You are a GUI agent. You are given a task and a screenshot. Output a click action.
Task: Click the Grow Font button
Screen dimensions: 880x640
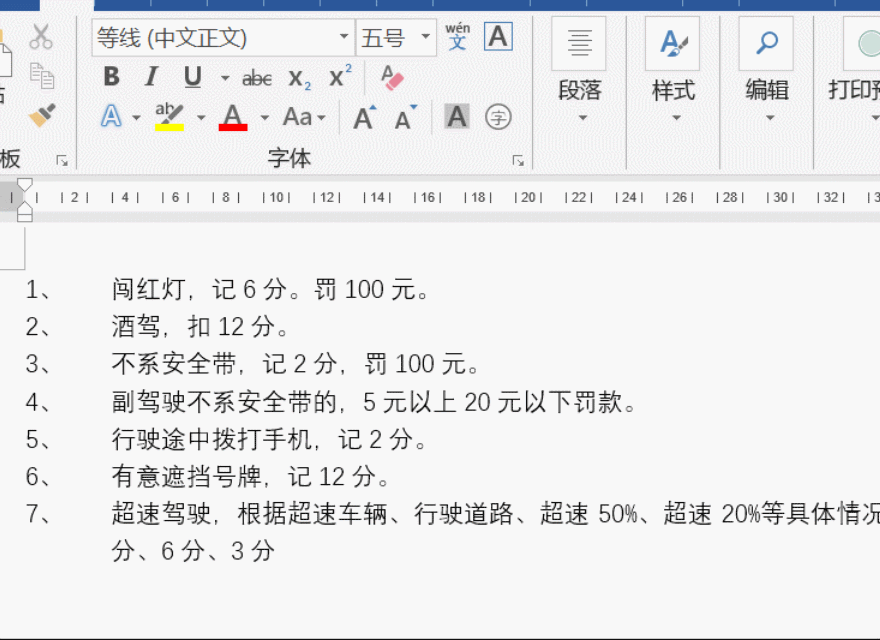point(363,116)
